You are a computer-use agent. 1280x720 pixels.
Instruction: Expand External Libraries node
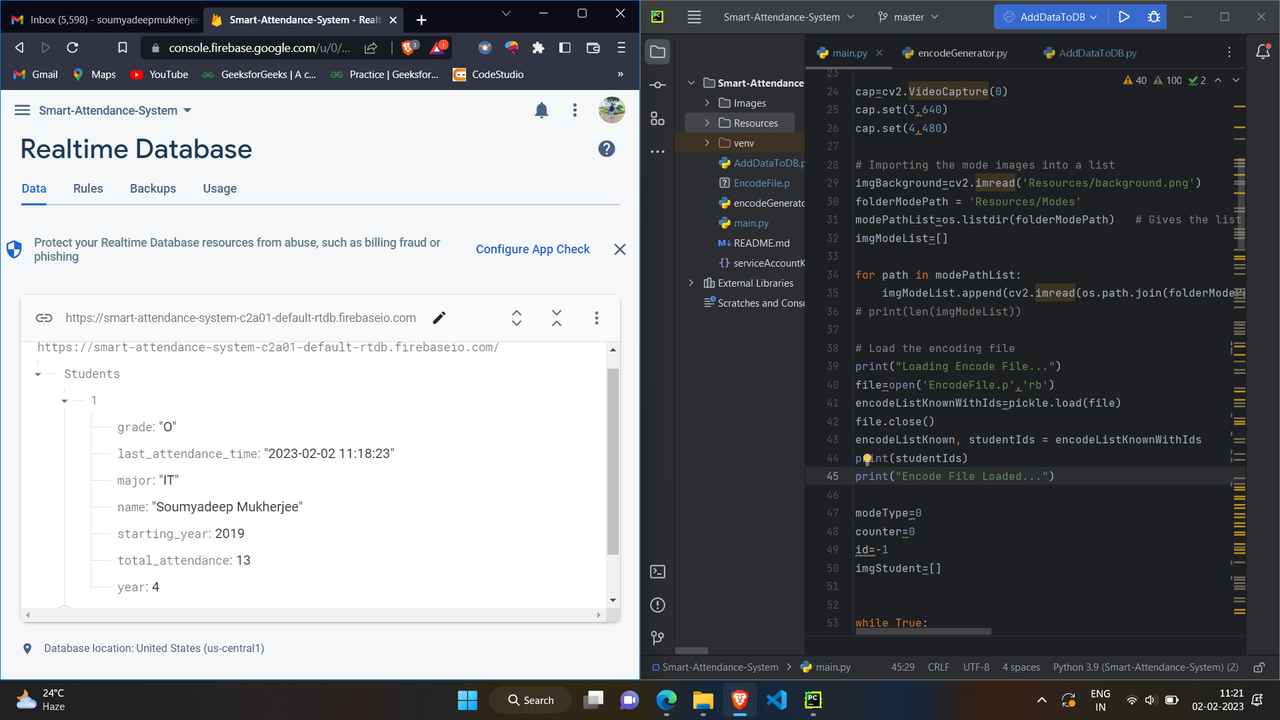pyautogui.click(x=691, y=283)
